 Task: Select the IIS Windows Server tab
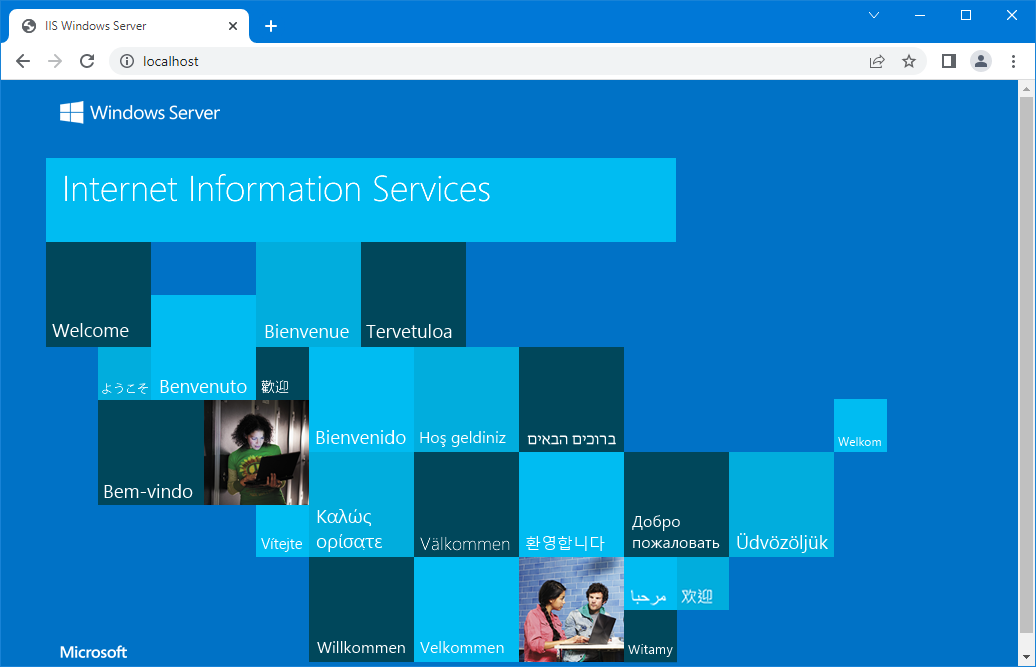(x=129, y=26)
